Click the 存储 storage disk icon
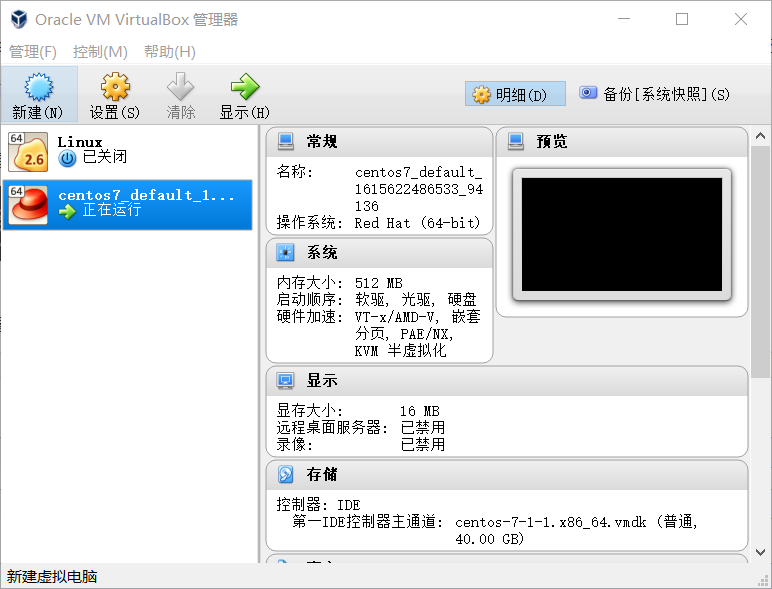The image size is (772, 589). pos(286,474)
